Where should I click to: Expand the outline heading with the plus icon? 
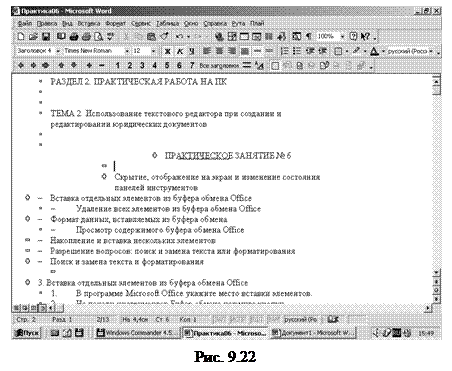(89, 66)
